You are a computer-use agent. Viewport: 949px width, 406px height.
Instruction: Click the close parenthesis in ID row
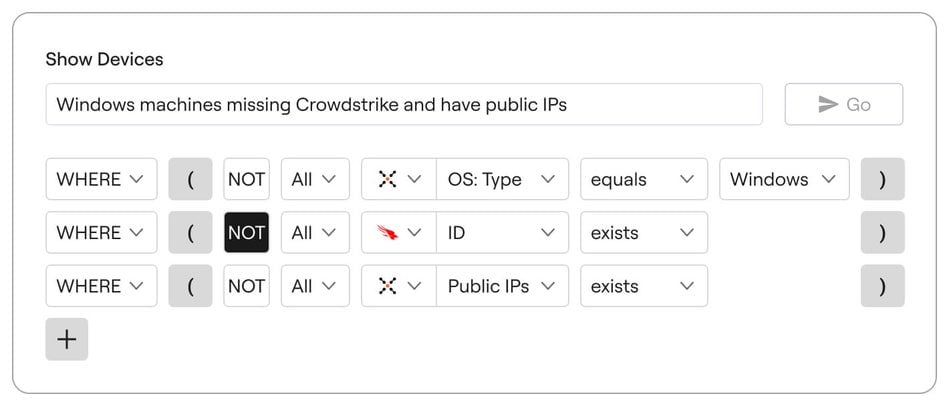point(882,233)
